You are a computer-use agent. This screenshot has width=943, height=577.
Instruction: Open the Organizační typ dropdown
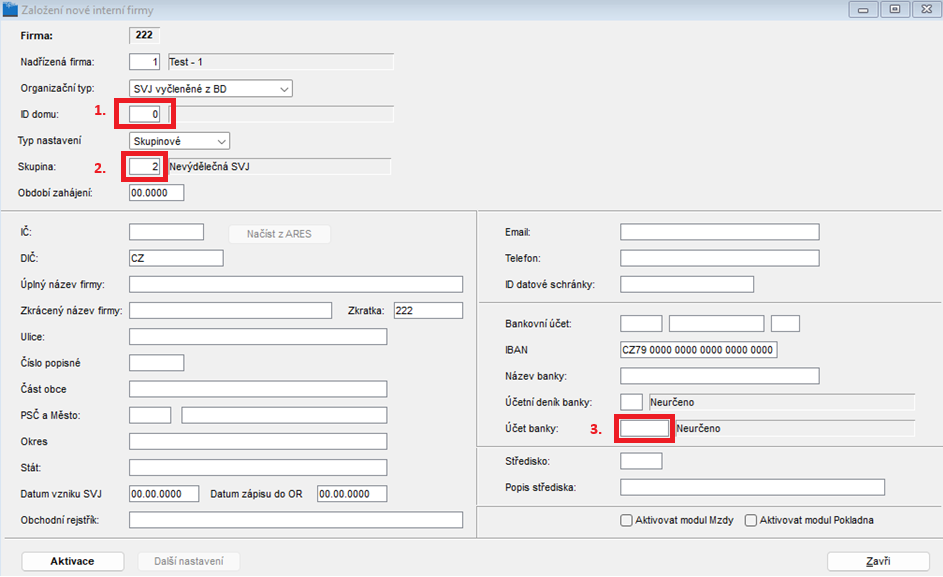click(x=210, y=88)
